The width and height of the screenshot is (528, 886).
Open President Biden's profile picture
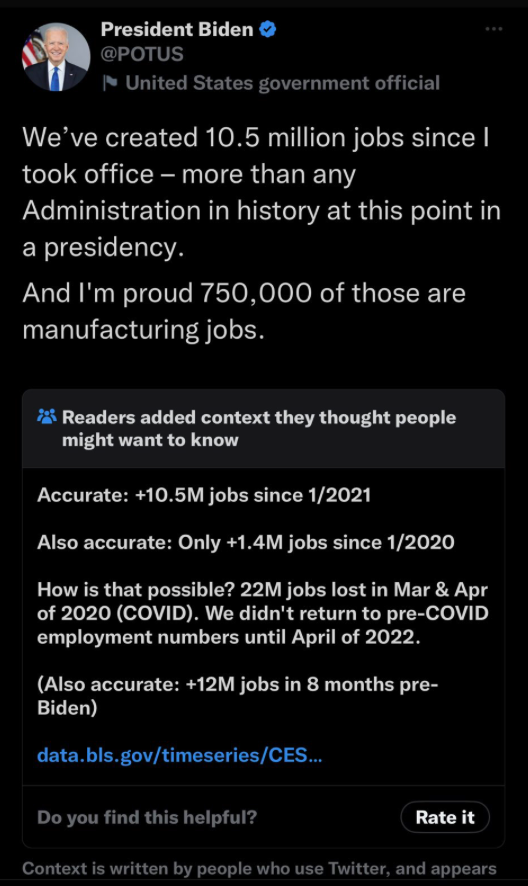pyautogui.click(x=55, y=57)
